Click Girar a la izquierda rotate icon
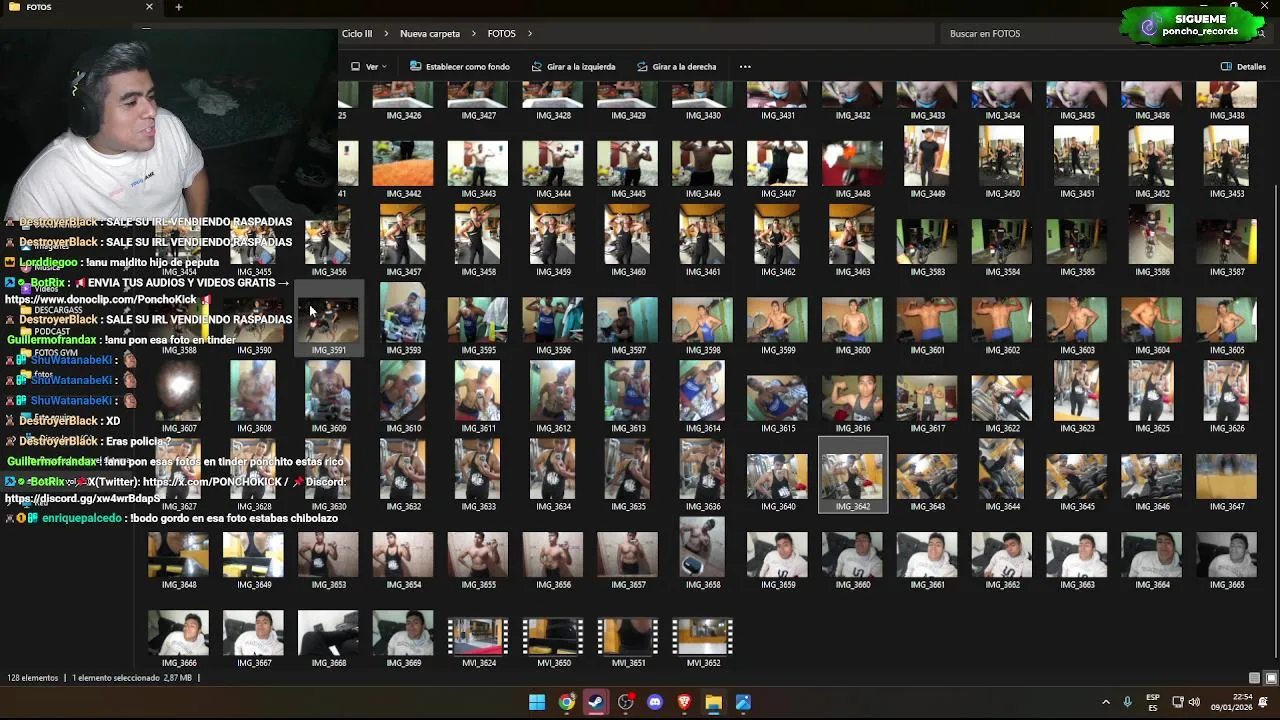The height and width of the screenshot is (720, 1280). (x=537, y=67)
